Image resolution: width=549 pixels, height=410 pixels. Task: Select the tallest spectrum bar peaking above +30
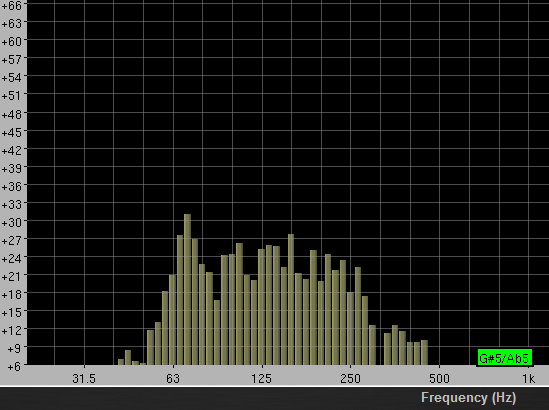(x=187, y=290)
